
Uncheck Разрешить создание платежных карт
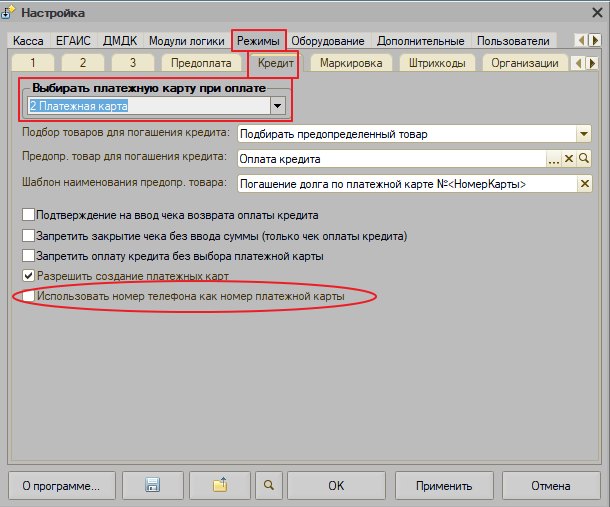tap(28, 275)
